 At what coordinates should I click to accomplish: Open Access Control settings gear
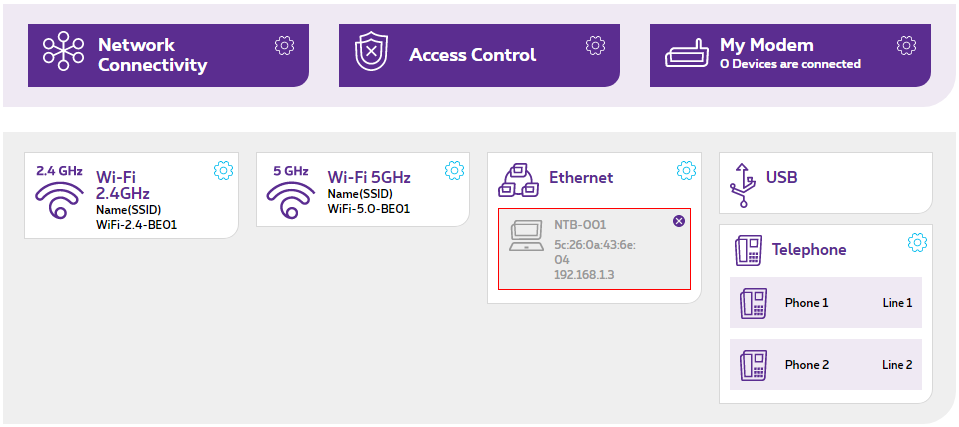pyautogui.click(x=596, y=45)
